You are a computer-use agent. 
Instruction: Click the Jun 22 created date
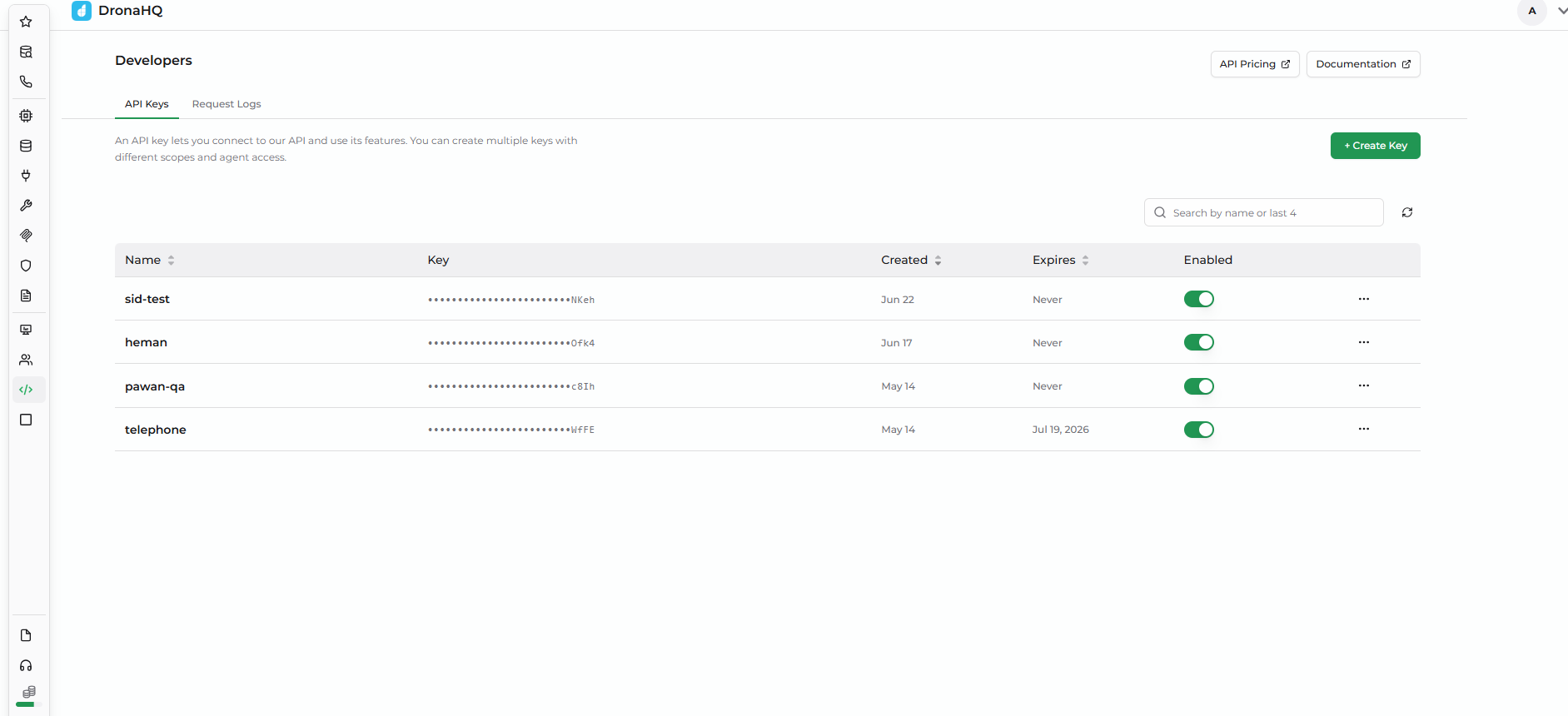898,300
